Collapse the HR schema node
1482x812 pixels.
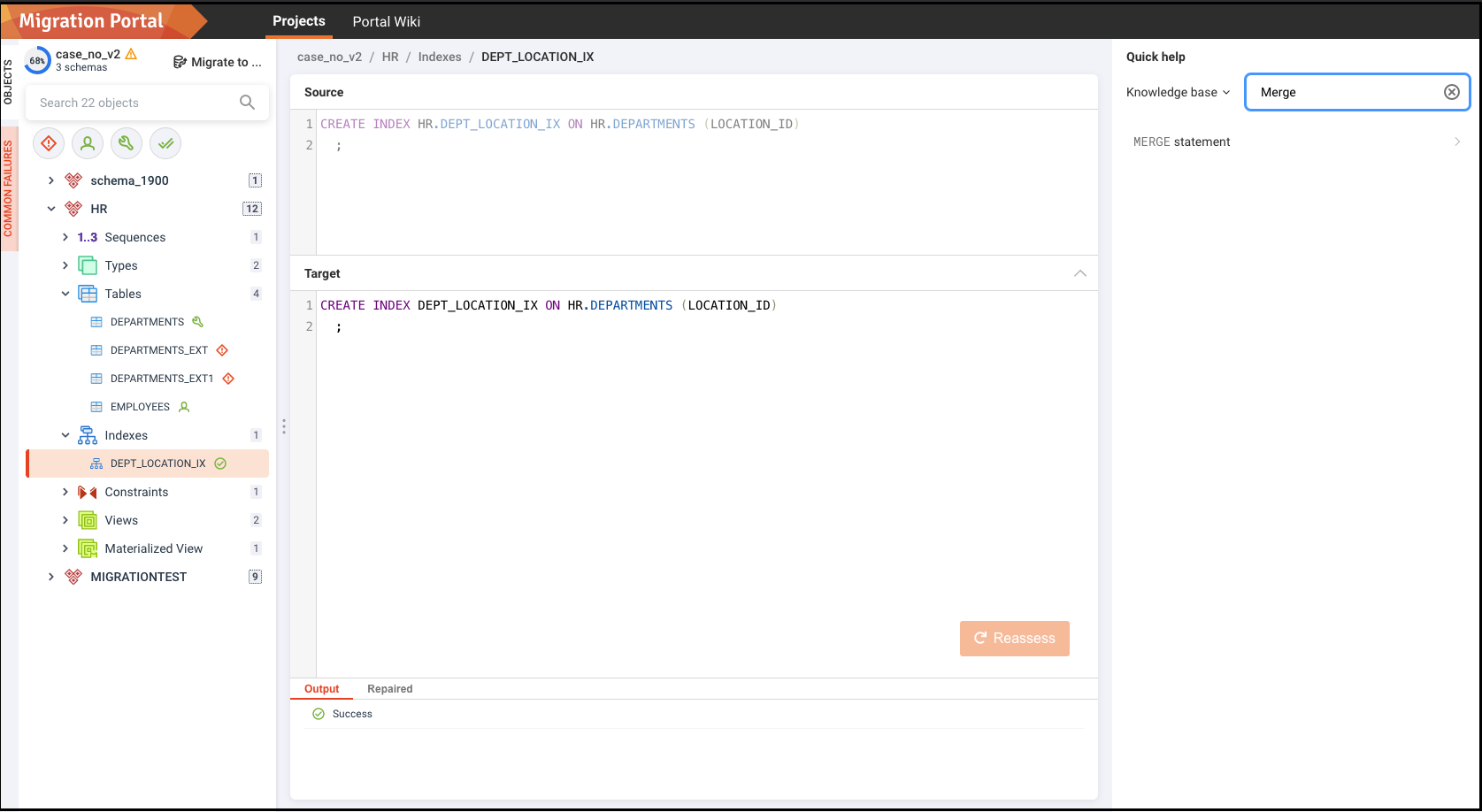click(51, 209)
